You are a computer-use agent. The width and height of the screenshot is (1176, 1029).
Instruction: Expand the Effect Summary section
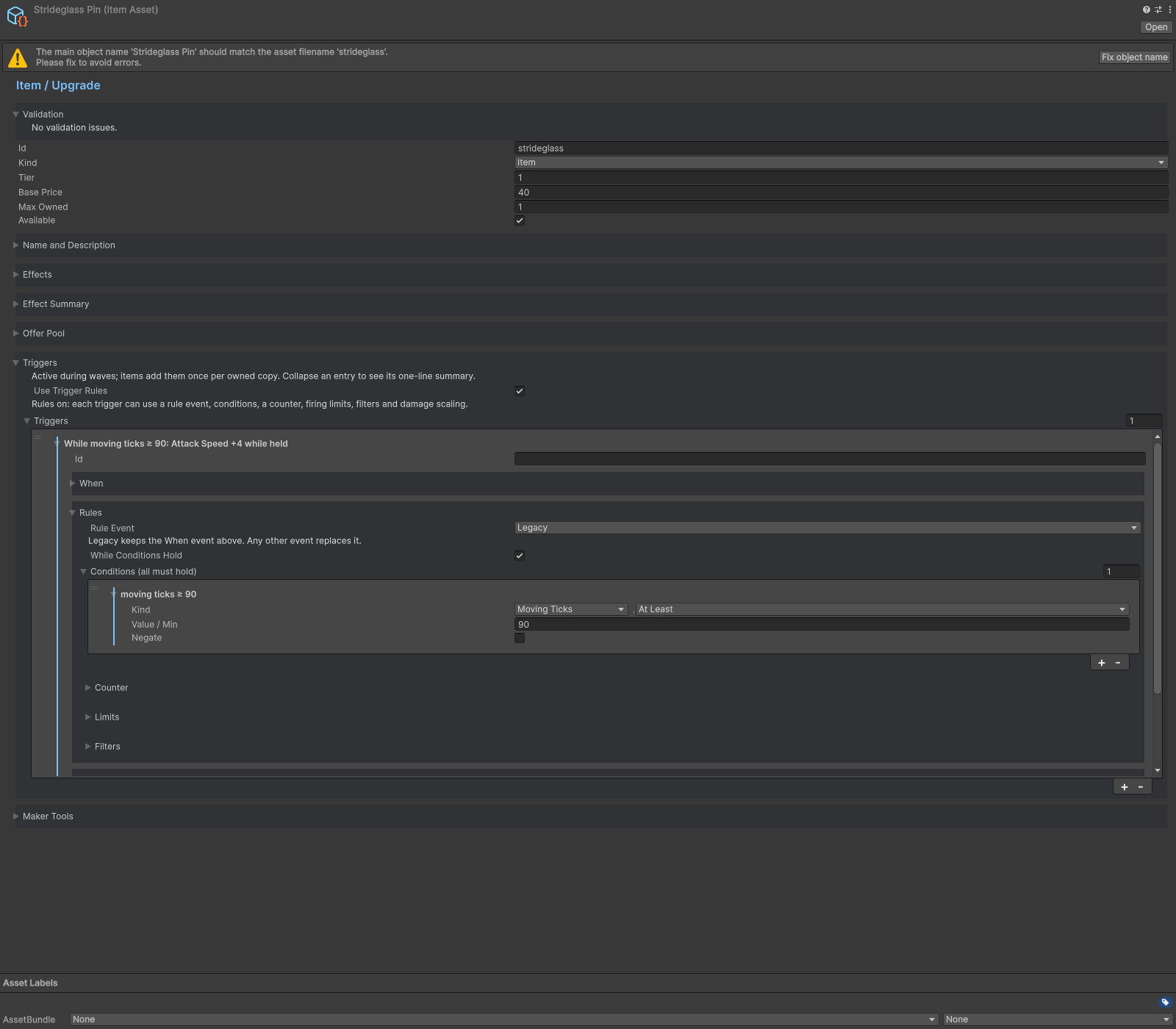pos(15,304)
